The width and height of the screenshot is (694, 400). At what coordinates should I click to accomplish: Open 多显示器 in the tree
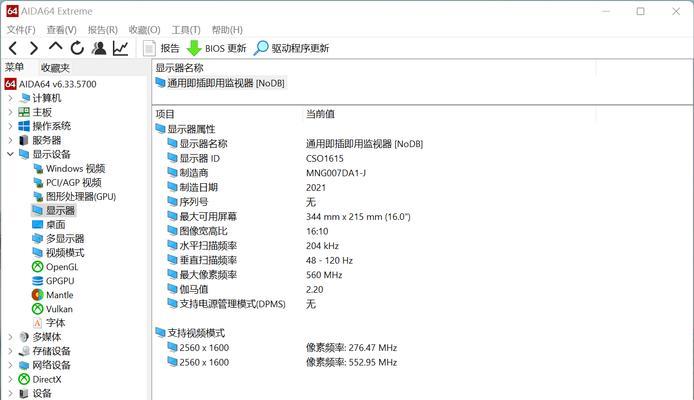(58, 239)
